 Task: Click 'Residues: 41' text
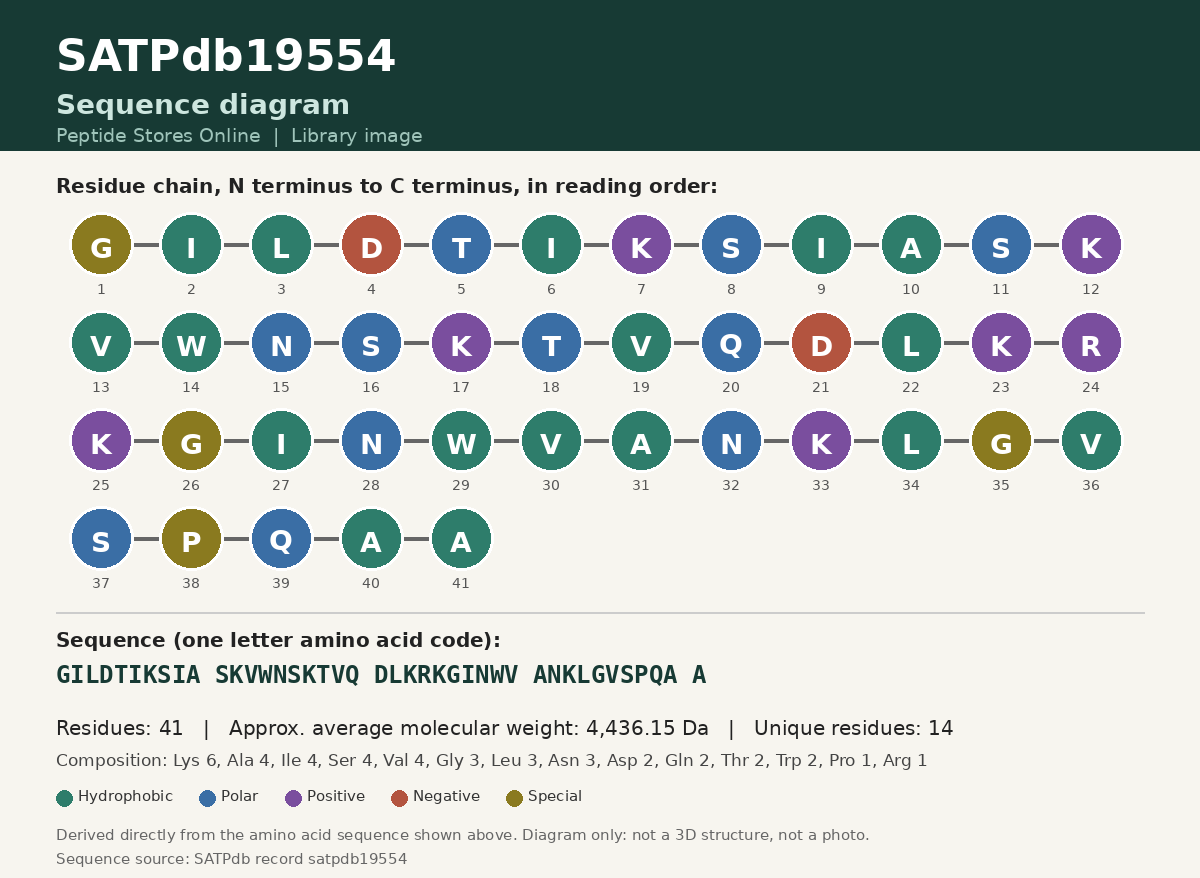pos(120,729)
